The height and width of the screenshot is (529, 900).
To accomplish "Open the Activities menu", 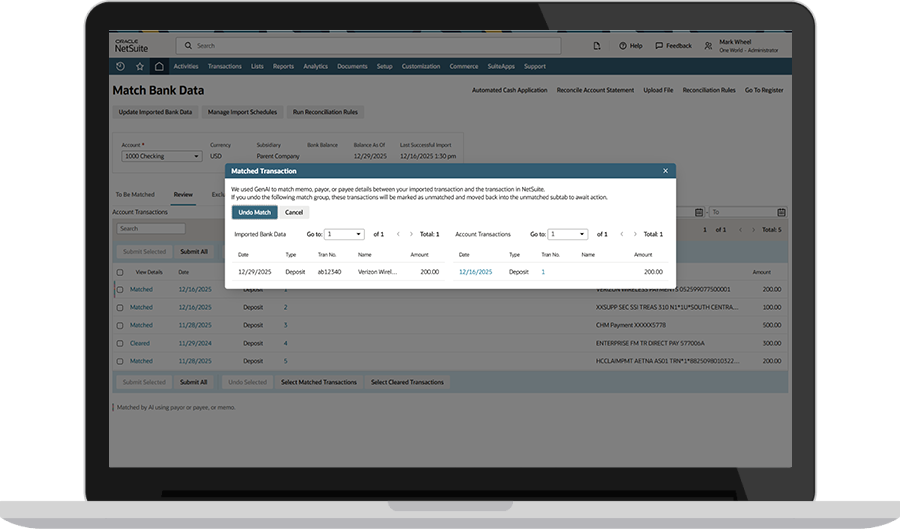I will [186, 67].
